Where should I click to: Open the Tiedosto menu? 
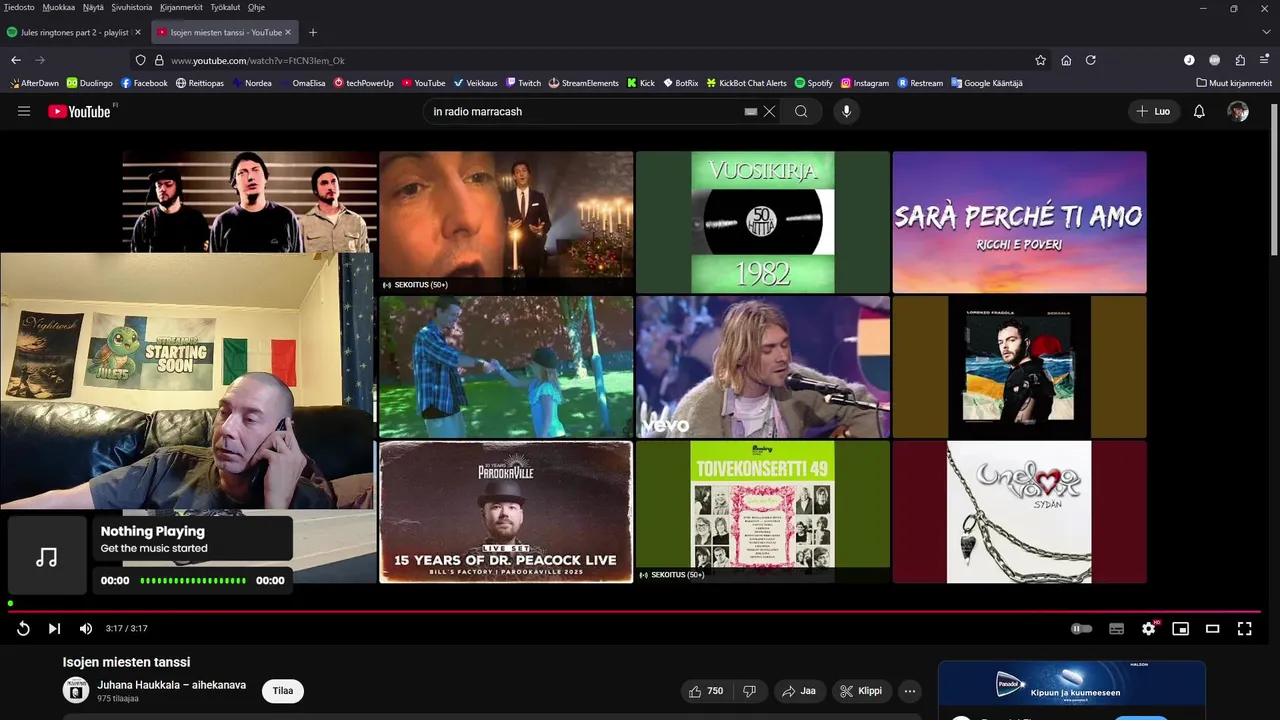19,7
